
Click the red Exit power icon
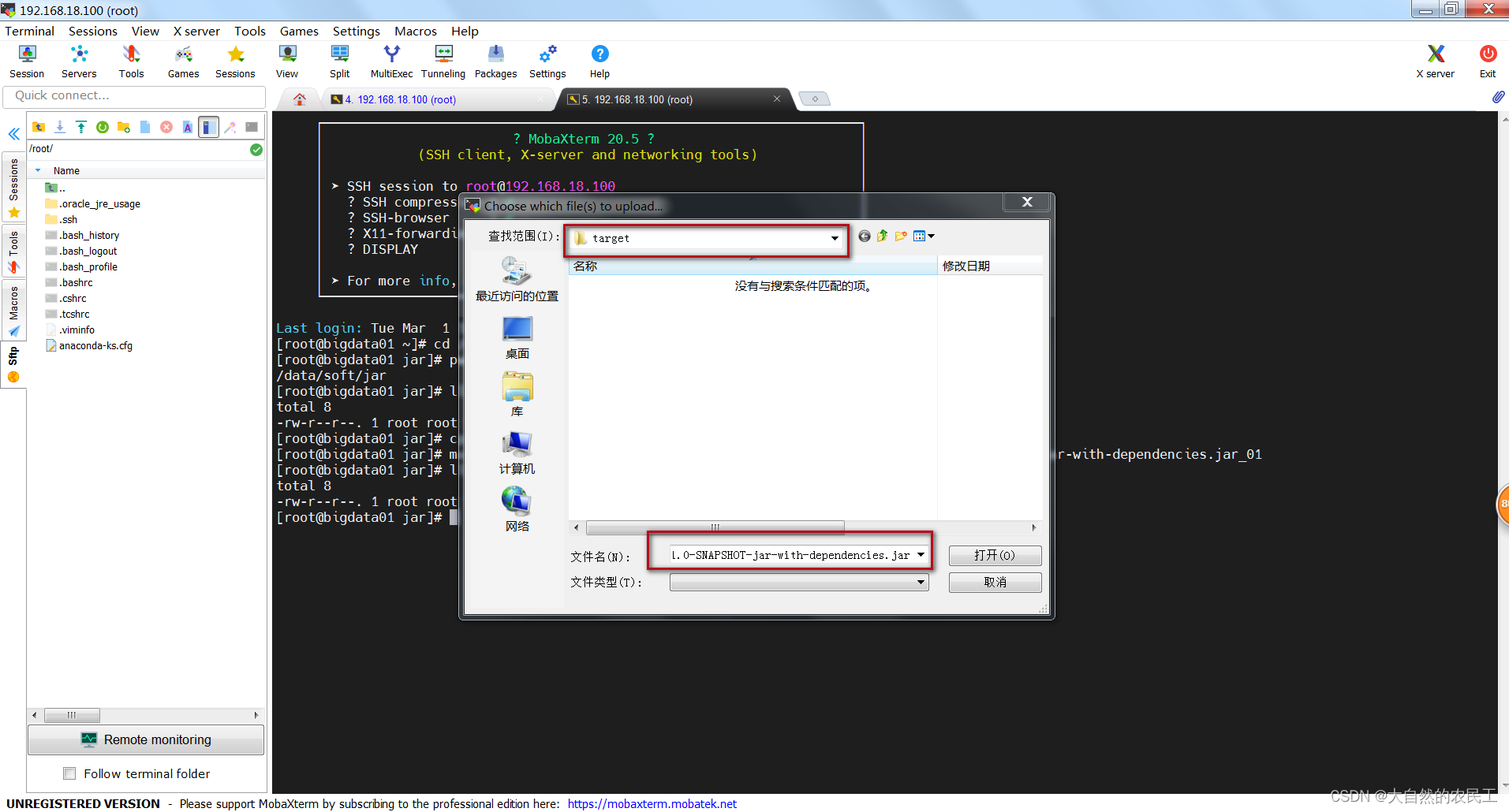1488,61
